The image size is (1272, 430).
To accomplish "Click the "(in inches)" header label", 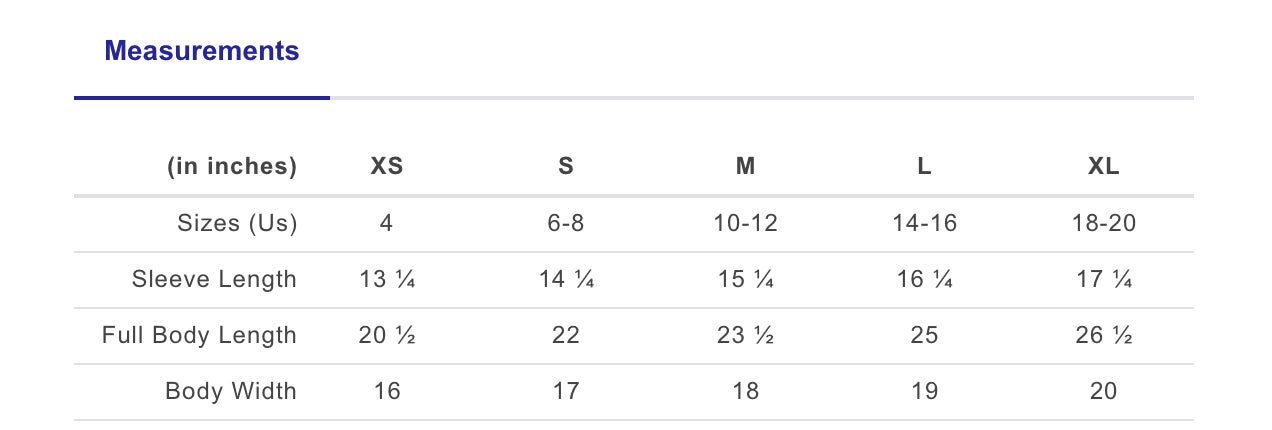I will (x=232, y=167).
